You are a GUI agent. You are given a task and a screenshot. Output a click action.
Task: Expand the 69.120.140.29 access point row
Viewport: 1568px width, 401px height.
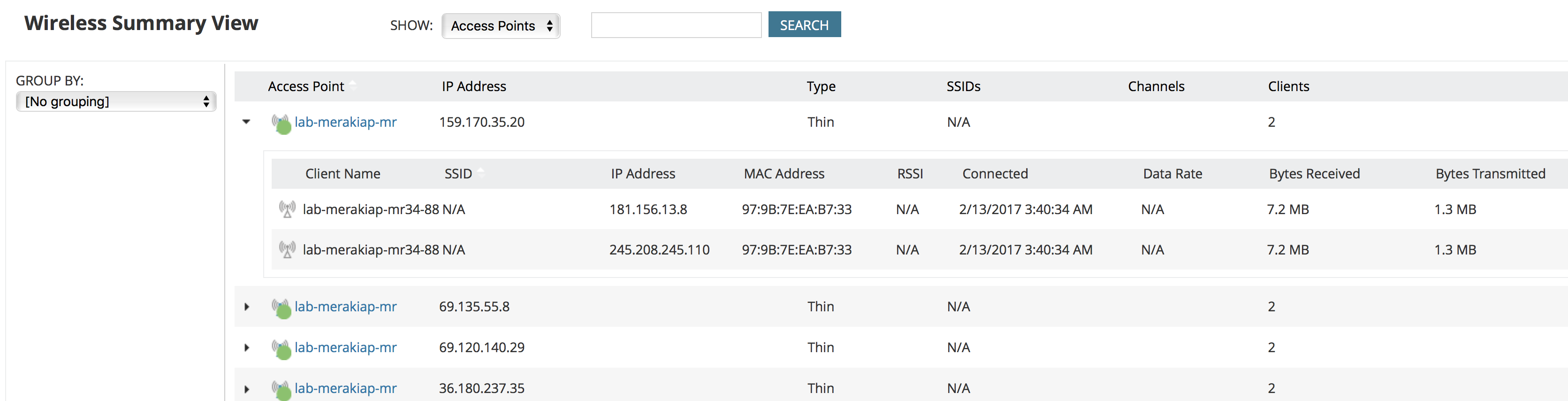coord(246,347)
